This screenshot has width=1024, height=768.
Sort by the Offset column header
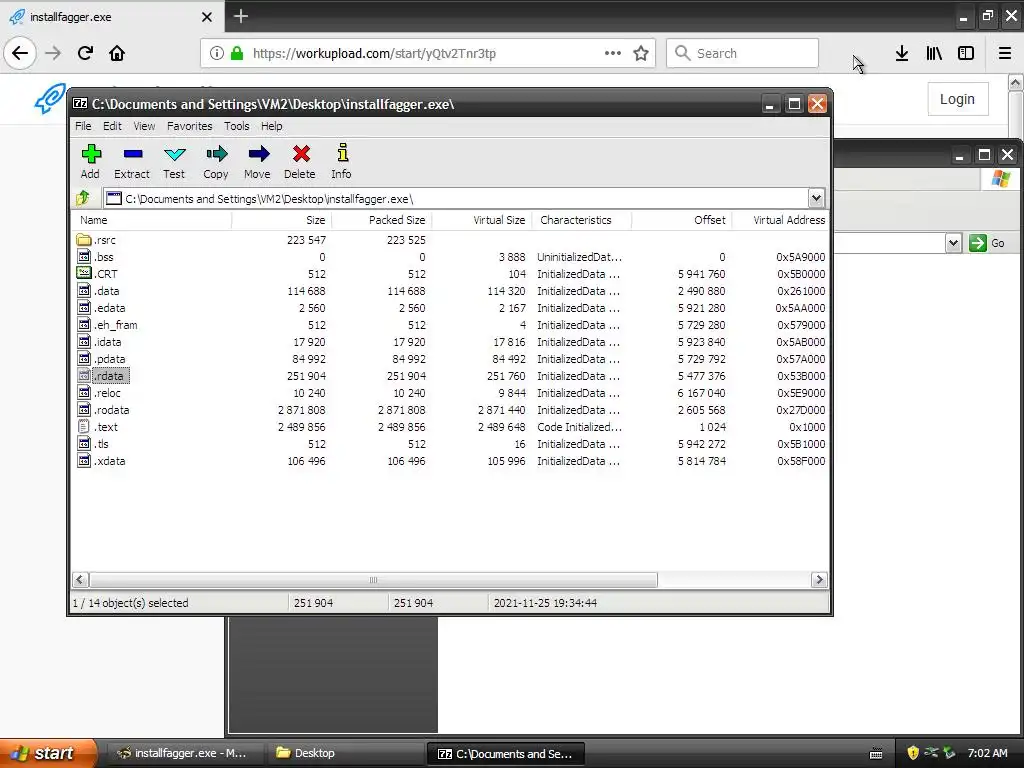coord(682,220)
